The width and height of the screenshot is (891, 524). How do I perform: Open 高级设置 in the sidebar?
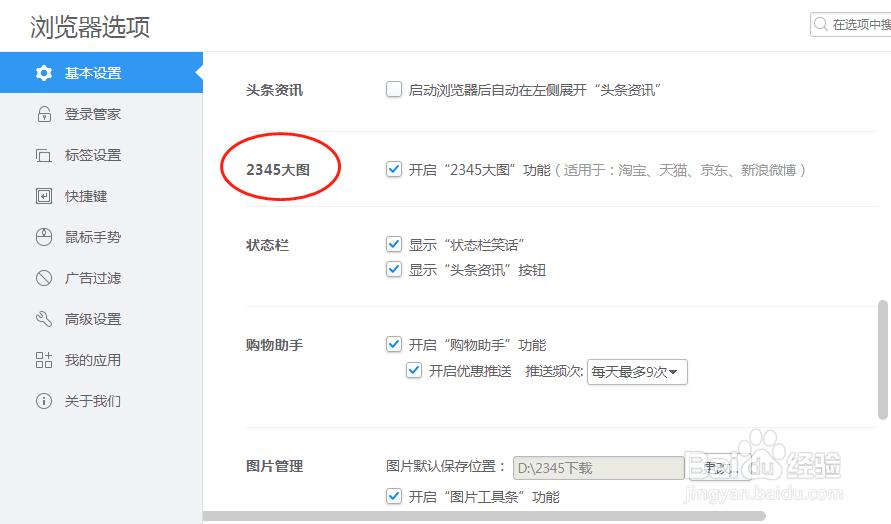(x=101, y=319)
